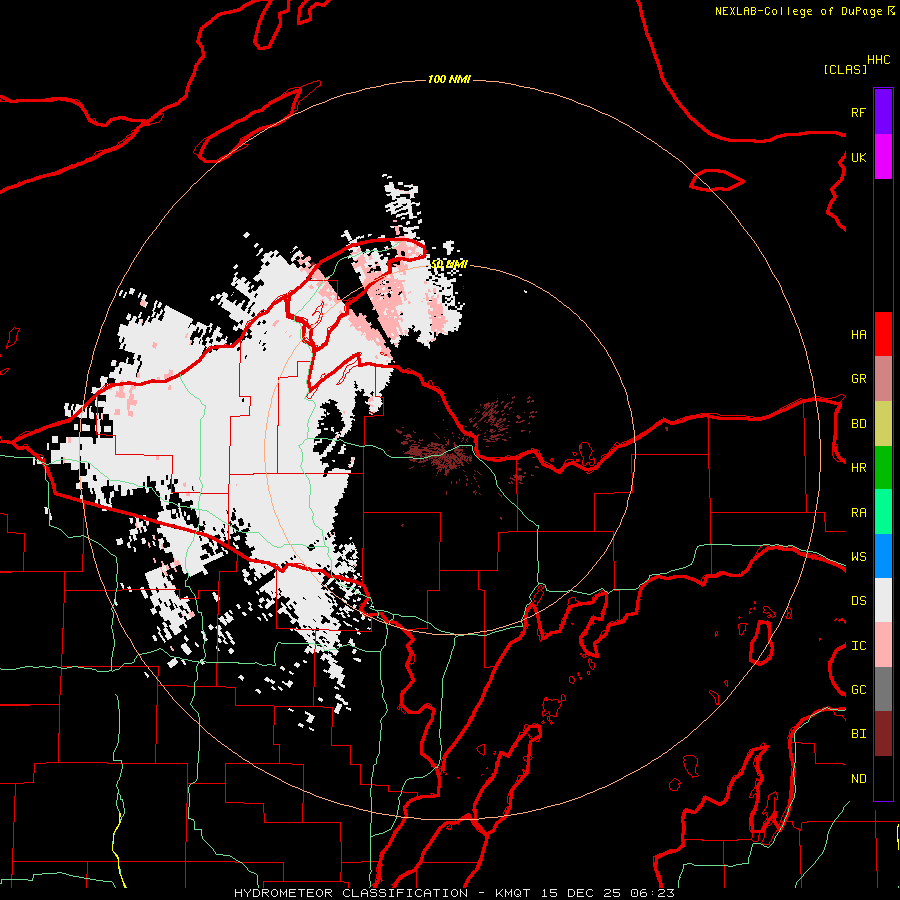Select the BD yellow legend block
The height and width of the screenshot is (900, 900).
tap(883, 424)
